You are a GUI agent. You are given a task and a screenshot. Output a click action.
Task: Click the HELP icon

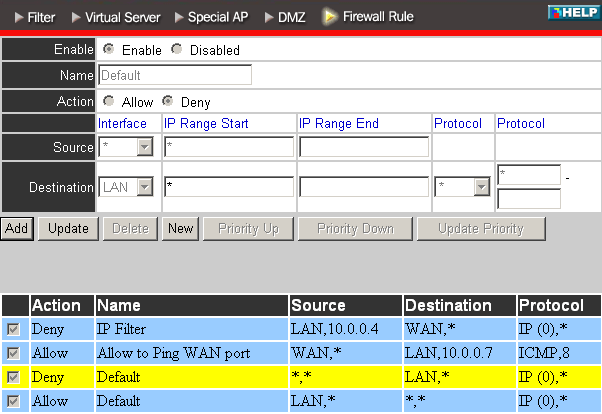574,13
